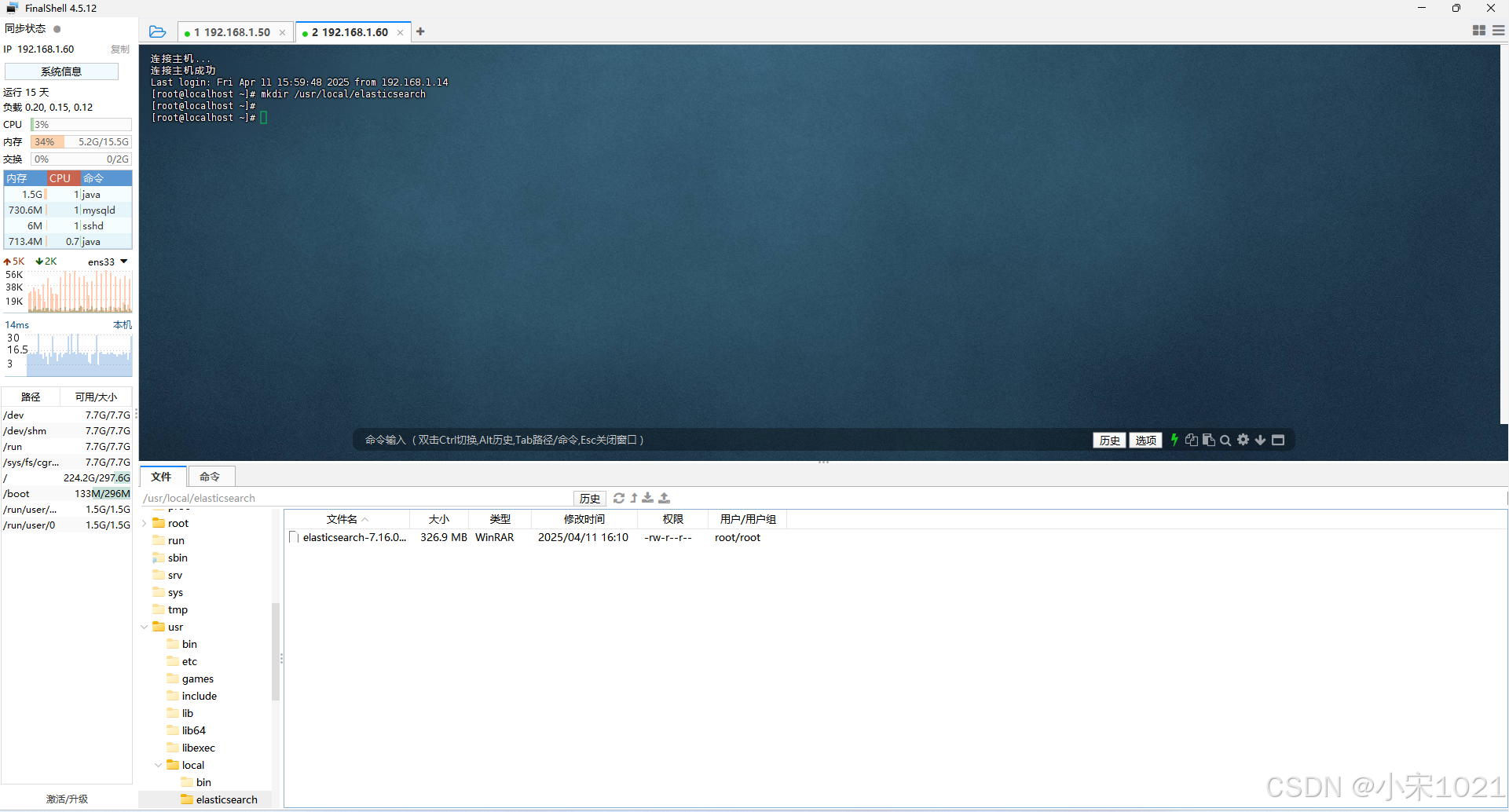Viewport: 1509px width, 812px height.
Task: Click the /boot disk row
Action: click(x=67, y=493)
